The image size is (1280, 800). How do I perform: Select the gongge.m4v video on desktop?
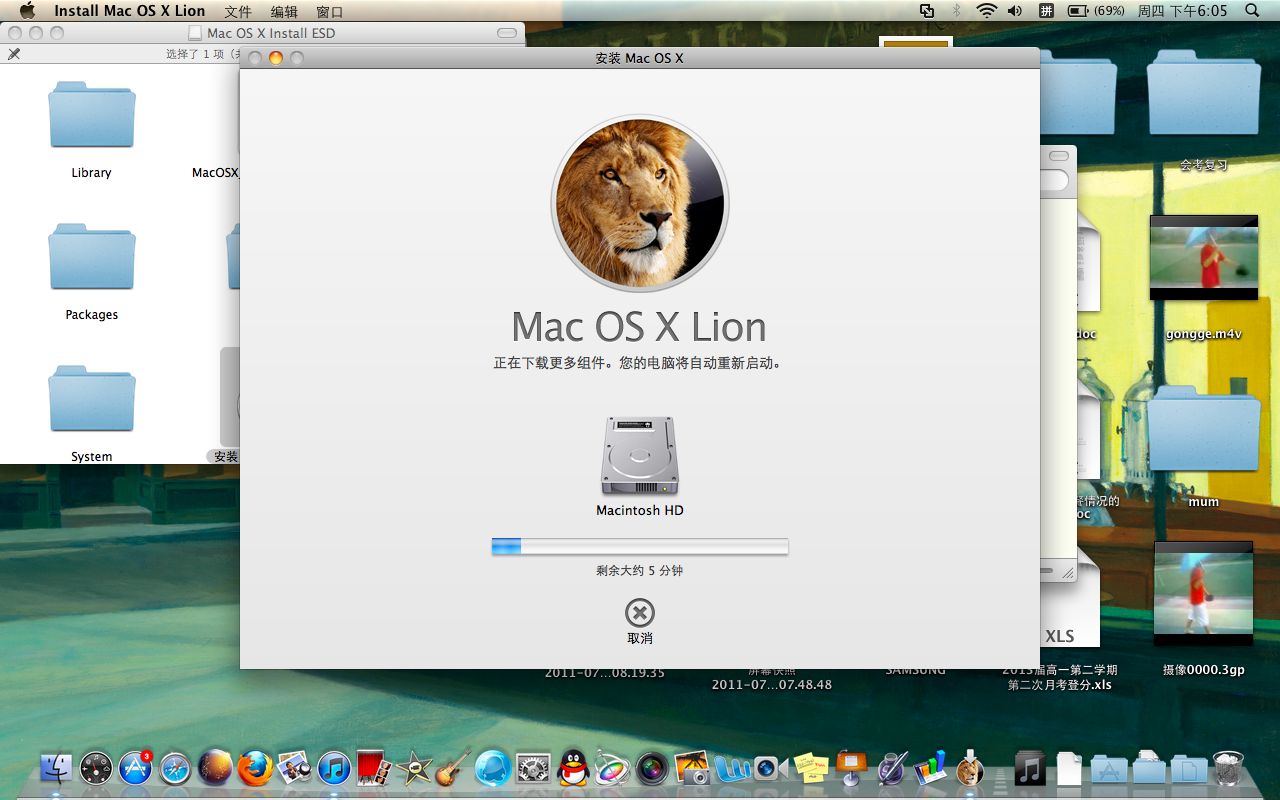[1203, 258]
